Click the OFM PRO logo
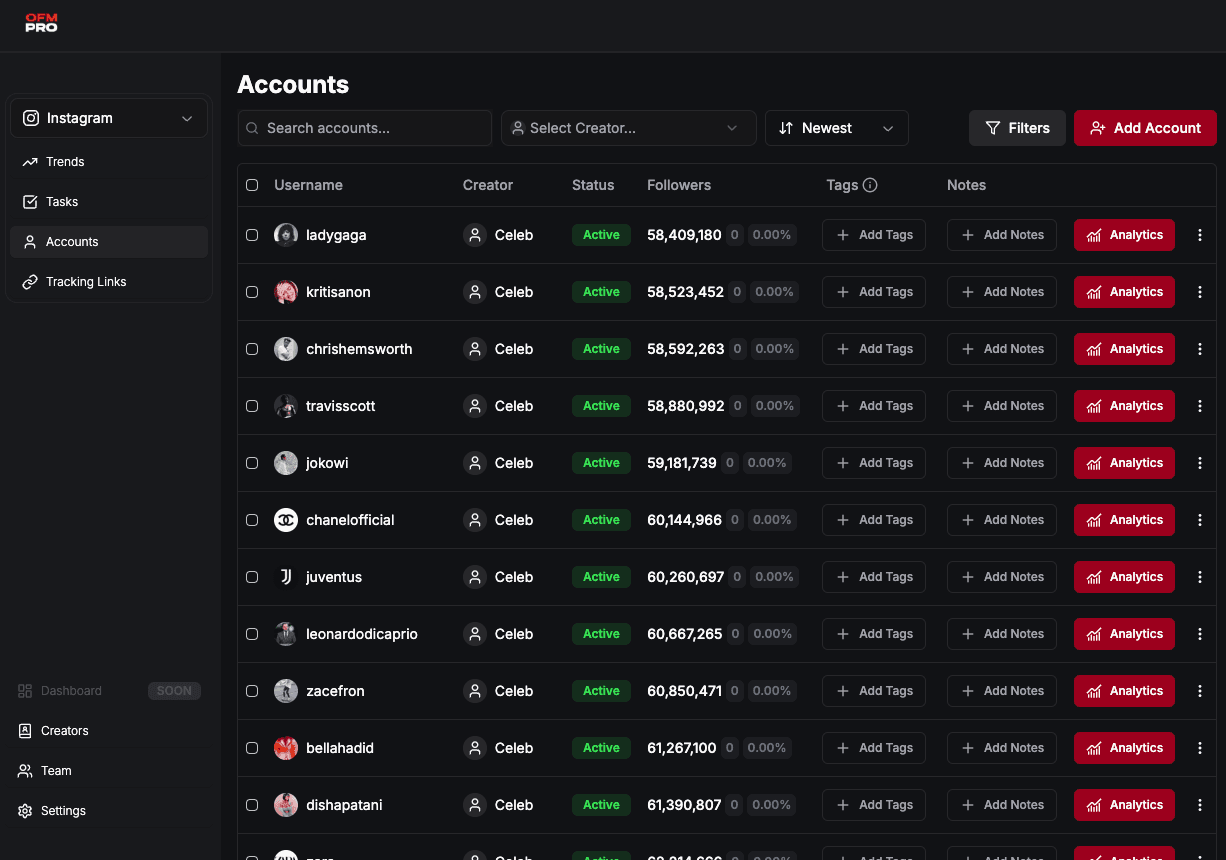Screen dimensions: 1226x860 coord(41,22)
